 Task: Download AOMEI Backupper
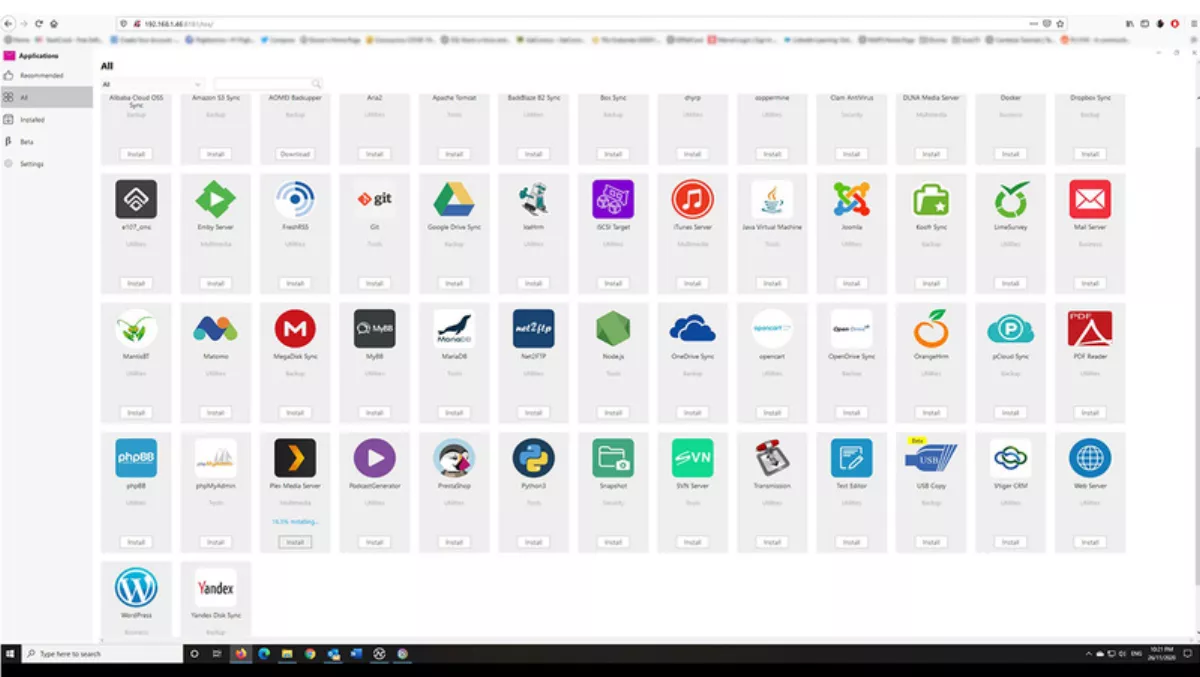click(295, 154)
